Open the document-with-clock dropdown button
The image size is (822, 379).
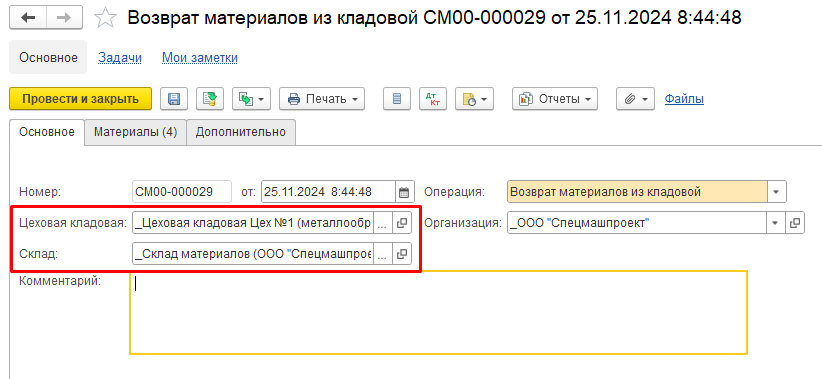pyautogui.click(x=474, y=99)
